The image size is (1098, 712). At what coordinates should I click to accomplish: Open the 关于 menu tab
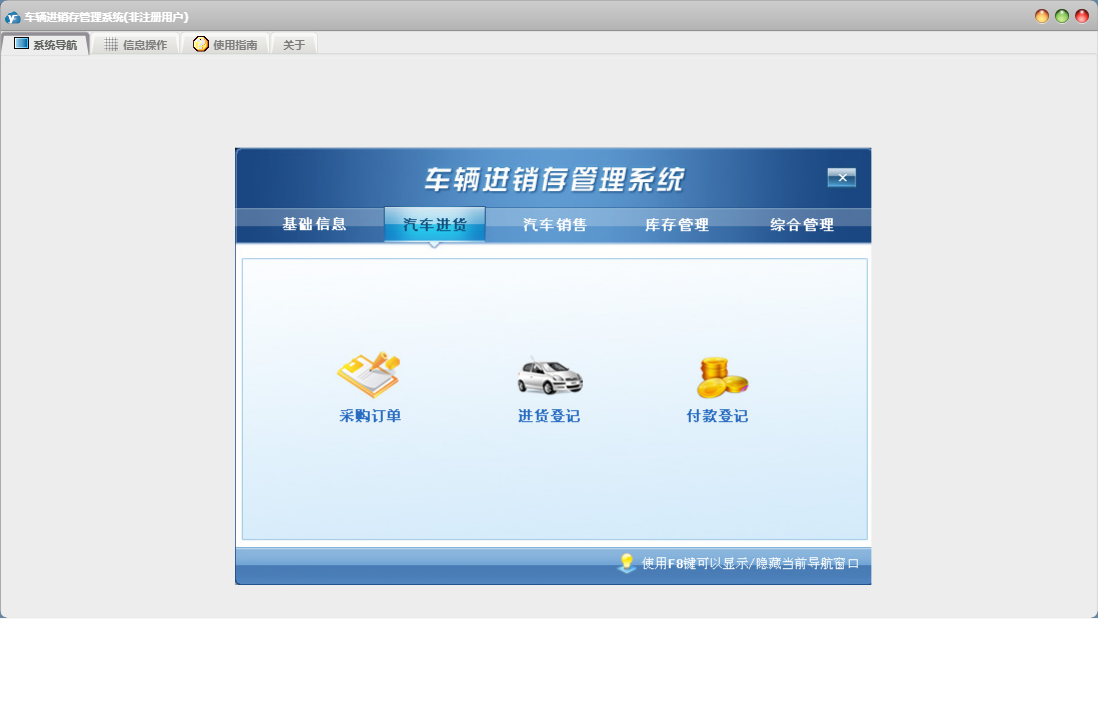(294, 45)
